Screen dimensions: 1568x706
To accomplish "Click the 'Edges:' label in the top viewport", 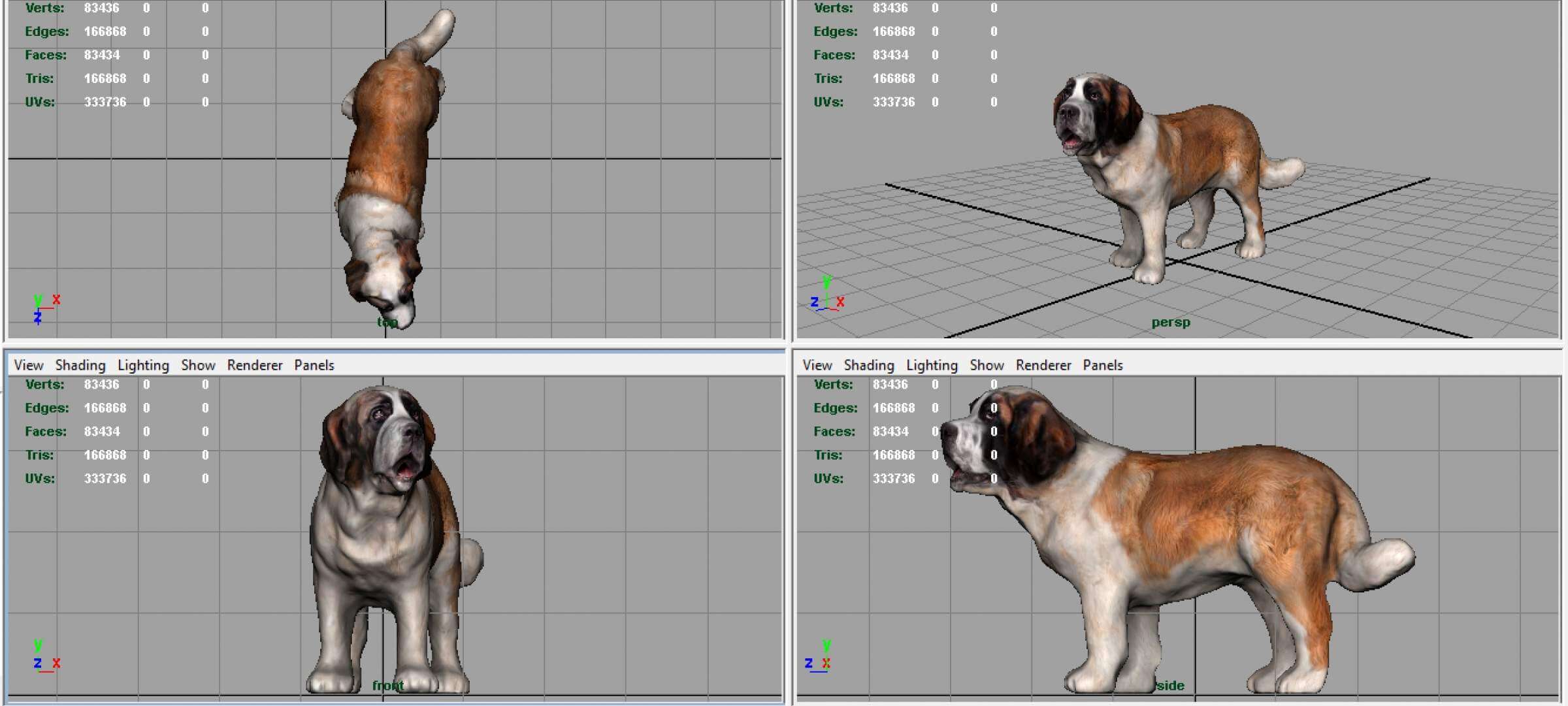I will [x=46, y=31].
